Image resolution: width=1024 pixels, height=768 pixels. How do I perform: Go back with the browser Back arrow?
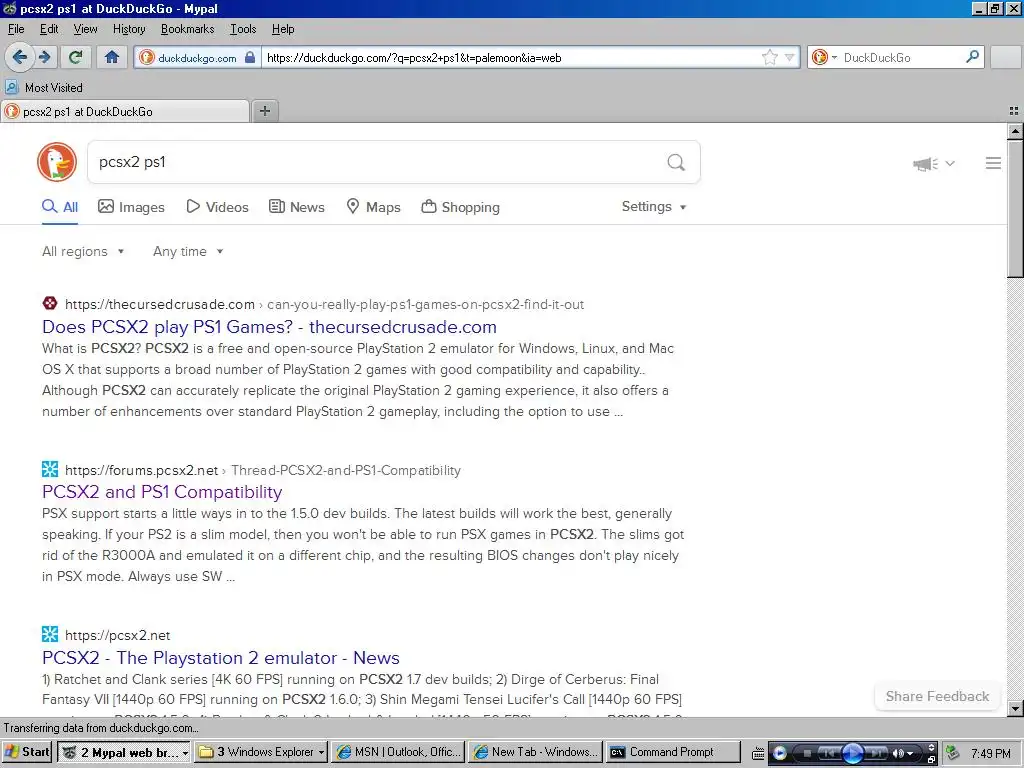(19, 57)
